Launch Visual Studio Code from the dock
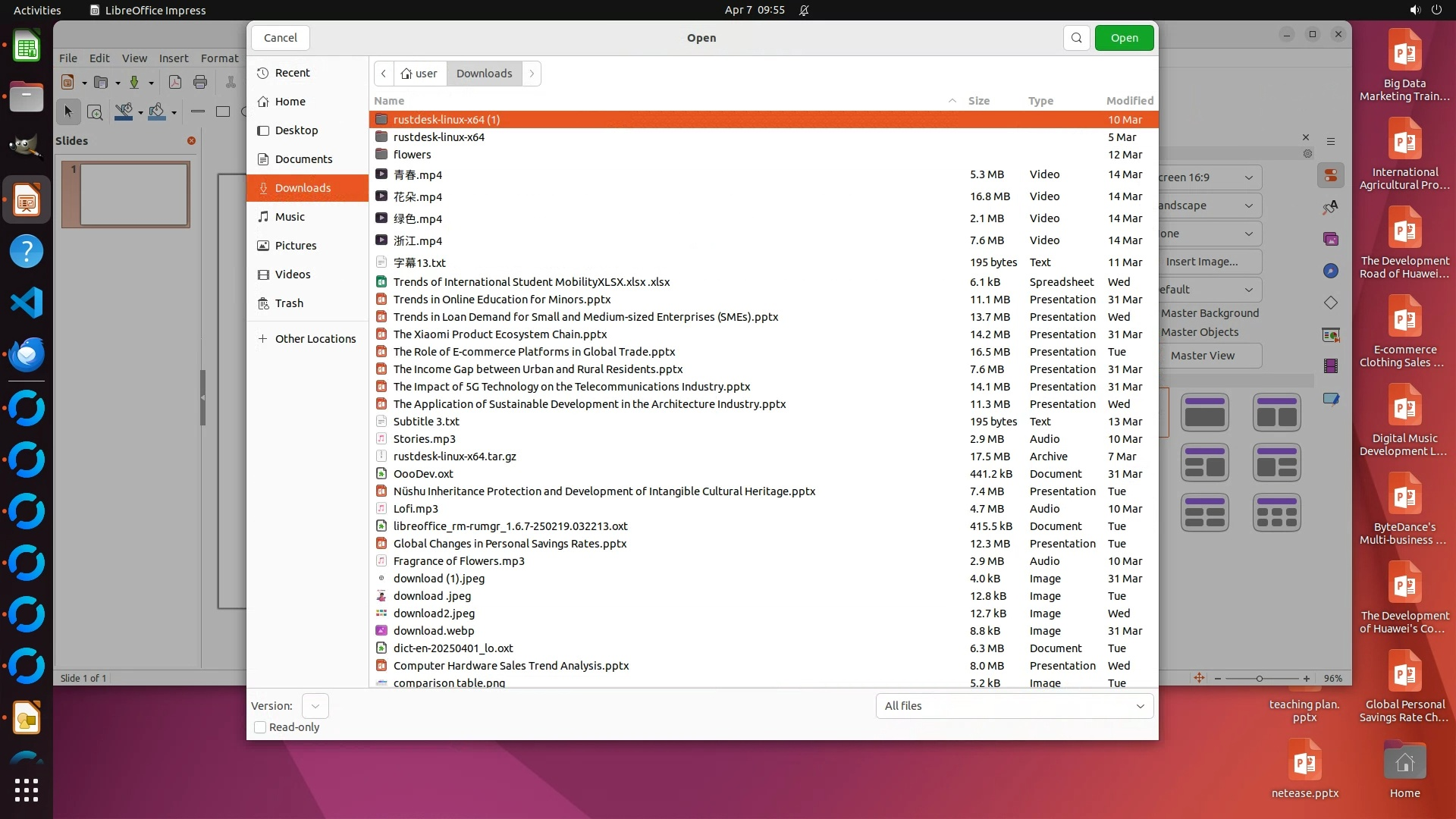Viewport: 1456px width, 819px height. (27, 303)
